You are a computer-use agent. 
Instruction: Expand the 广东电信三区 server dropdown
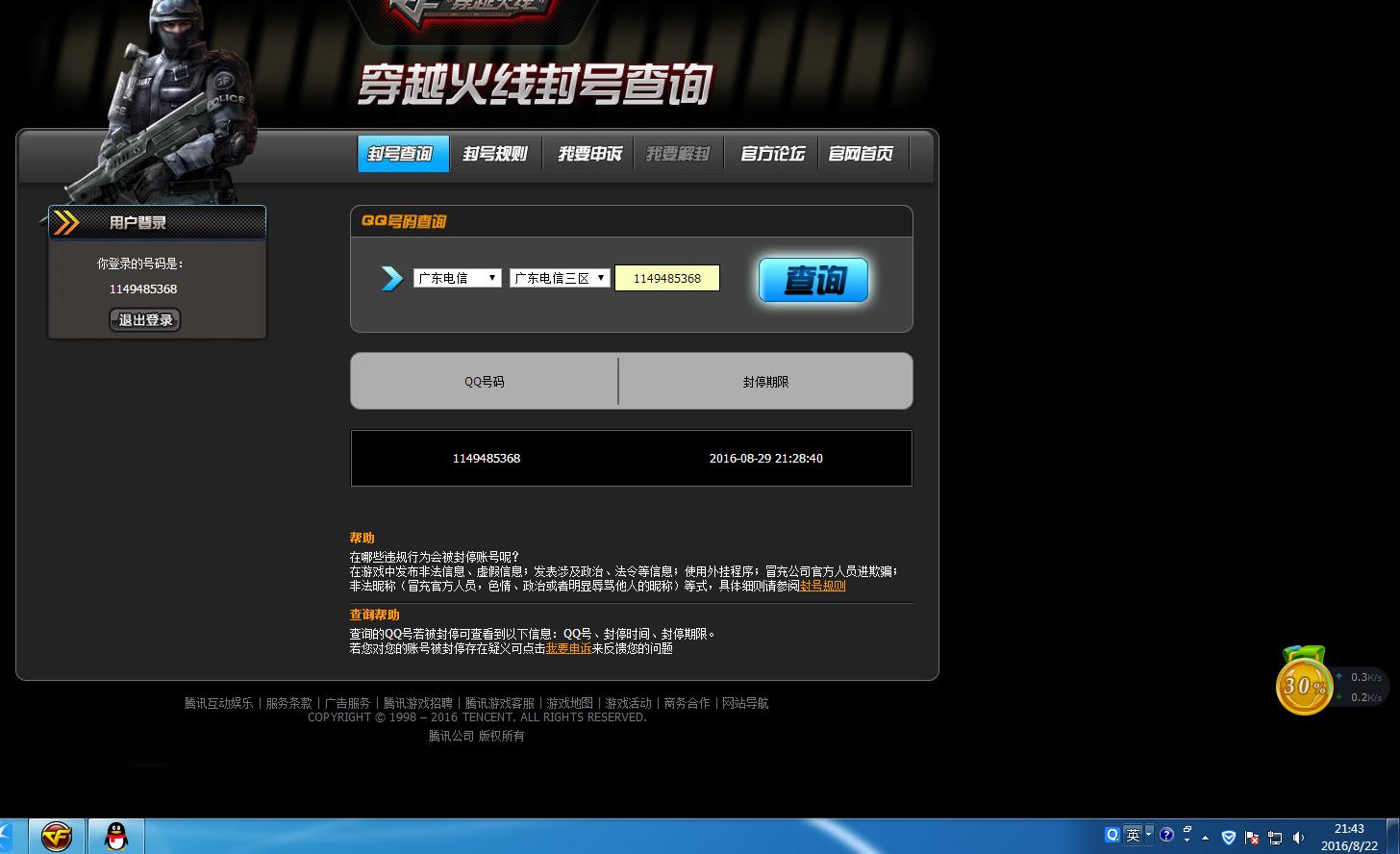560,278
